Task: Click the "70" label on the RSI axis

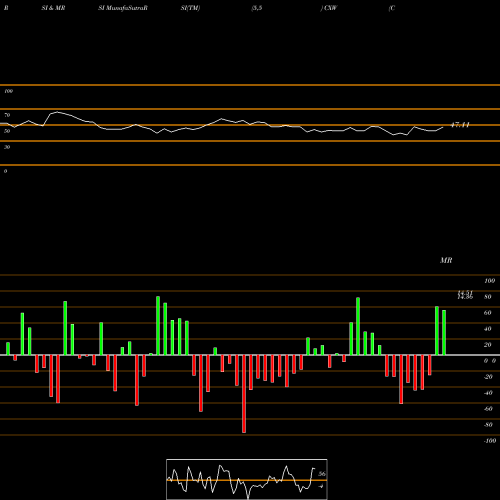Action: 7,115
